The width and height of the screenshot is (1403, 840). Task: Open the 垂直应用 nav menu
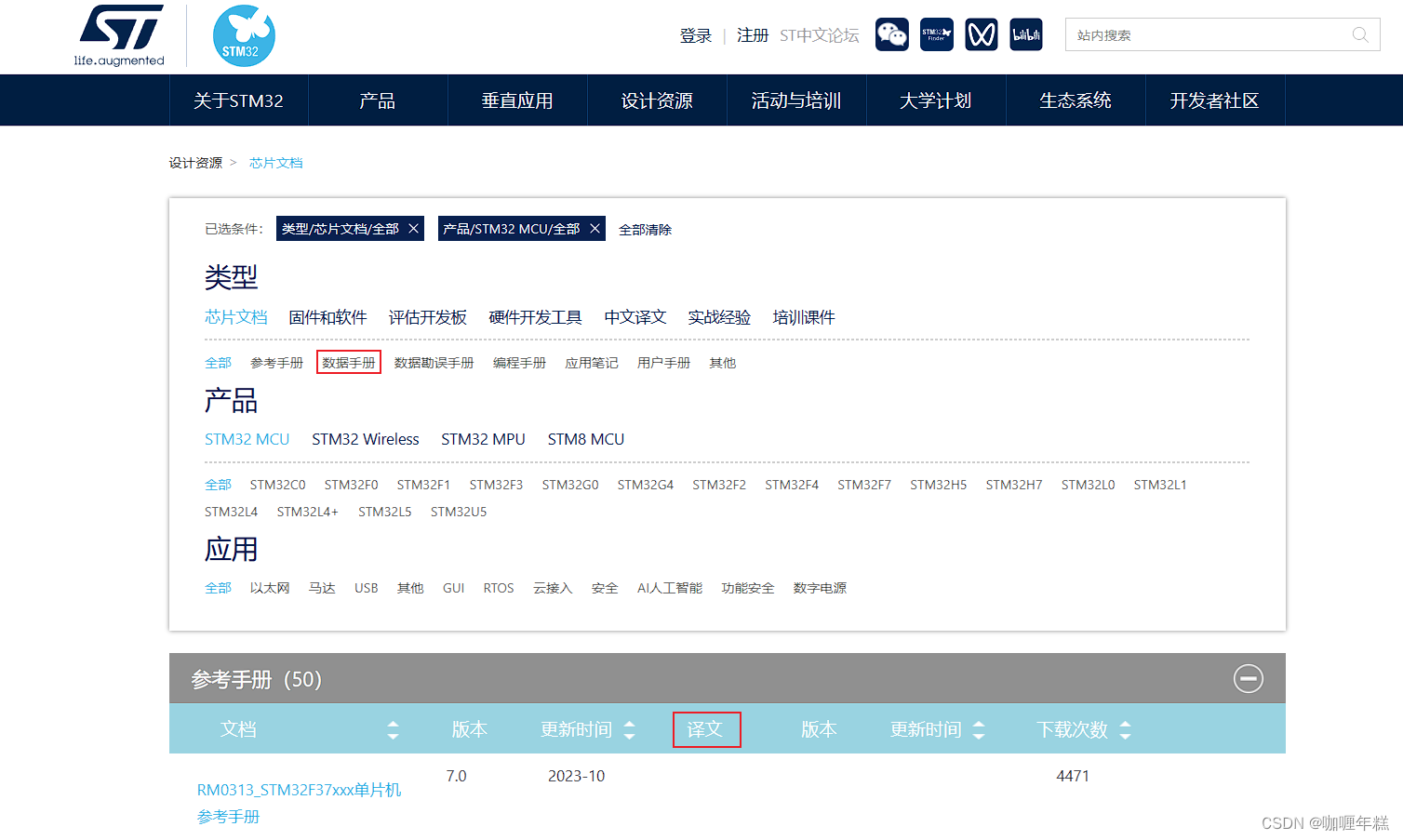(x=517, y=100)
